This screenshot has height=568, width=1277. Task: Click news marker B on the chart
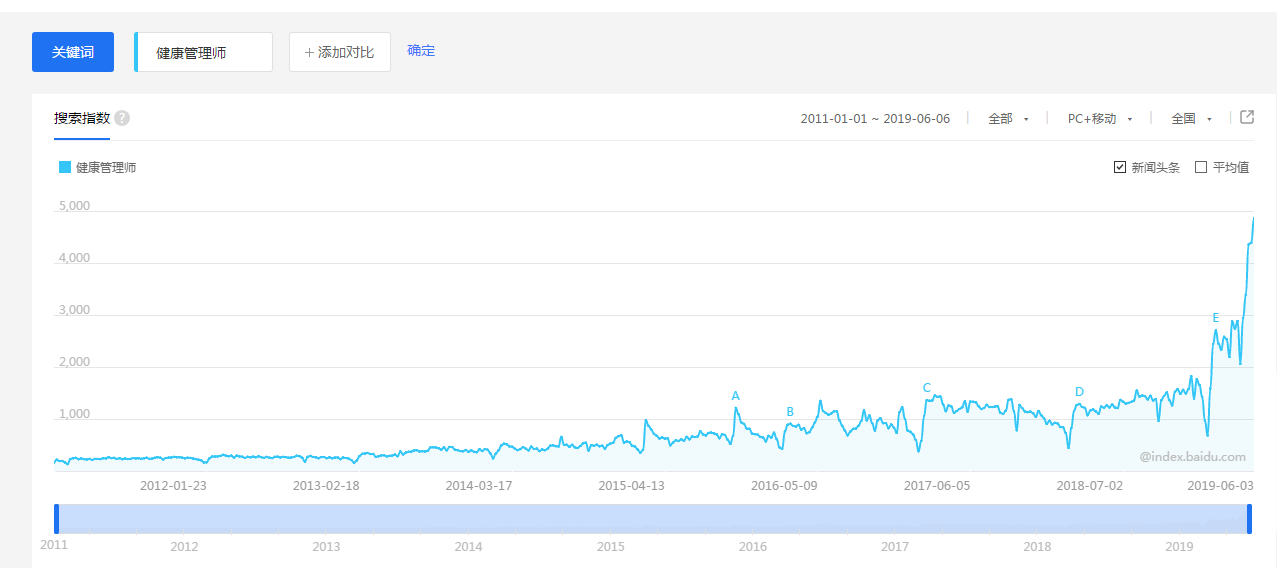[x=790, y=411]
